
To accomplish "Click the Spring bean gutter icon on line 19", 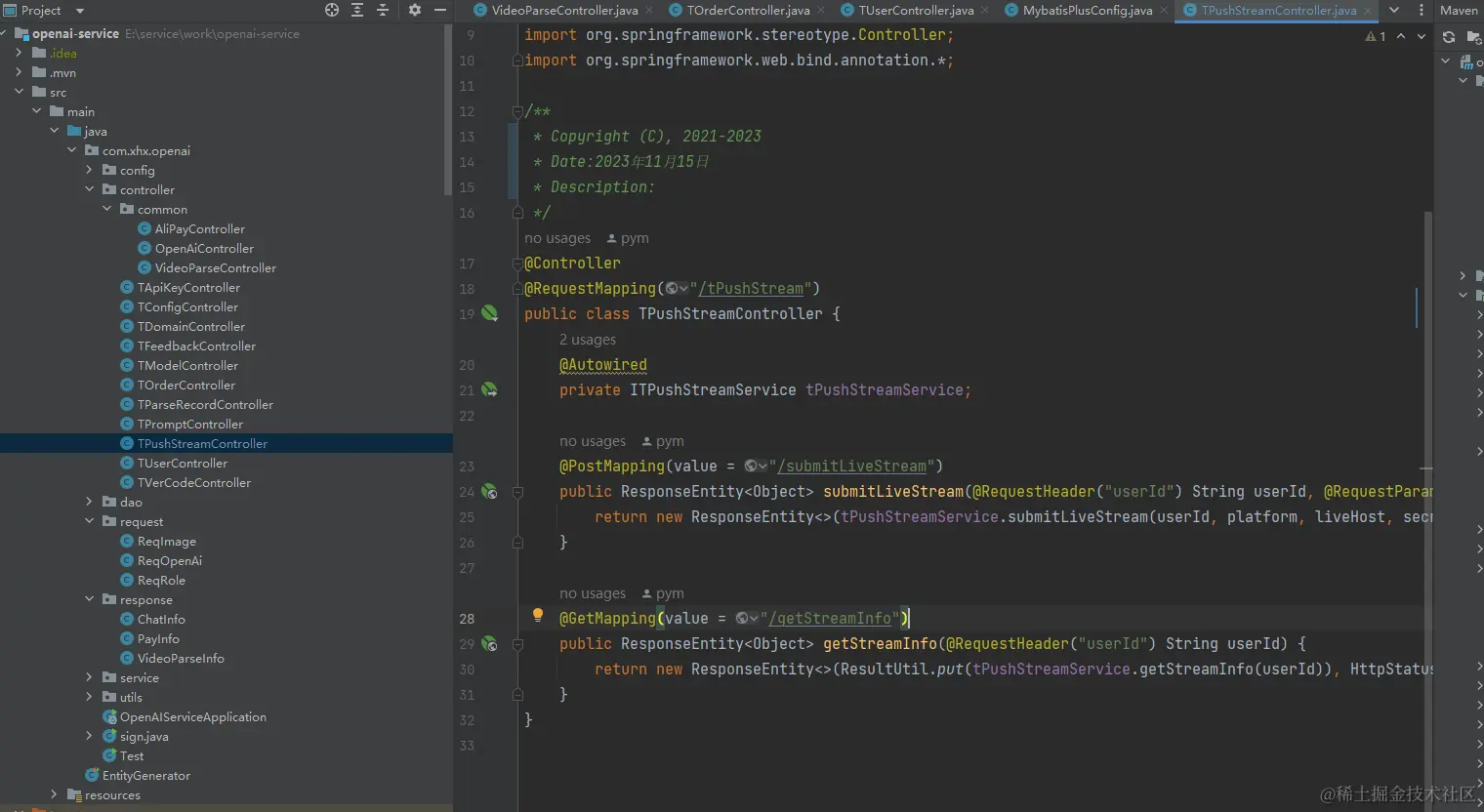I will 489,313.
